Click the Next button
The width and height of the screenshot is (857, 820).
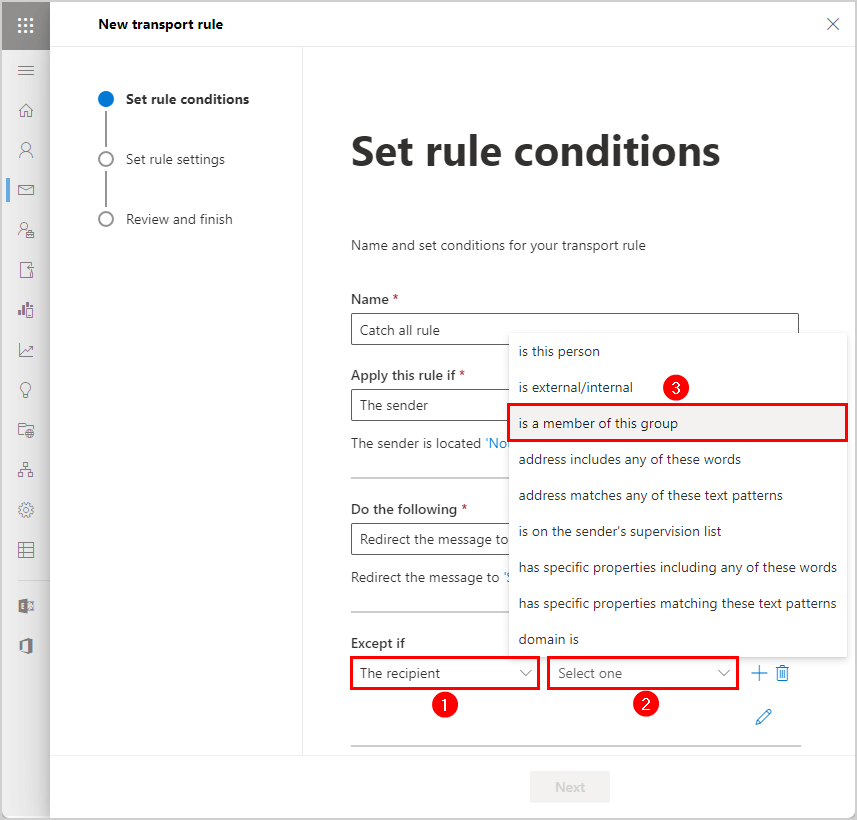570,787
